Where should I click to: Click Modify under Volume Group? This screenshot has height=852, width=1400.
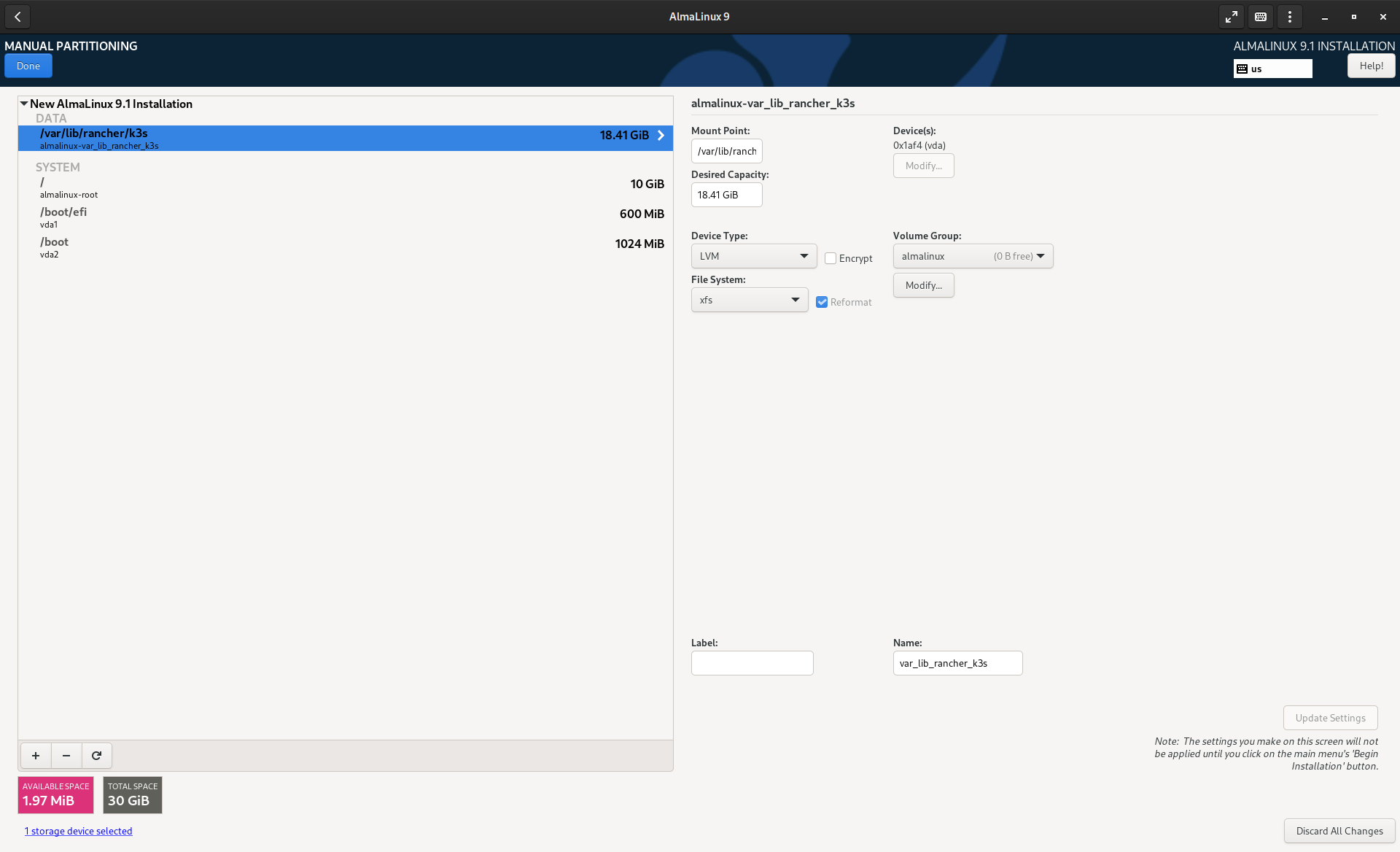pos(923,285)
